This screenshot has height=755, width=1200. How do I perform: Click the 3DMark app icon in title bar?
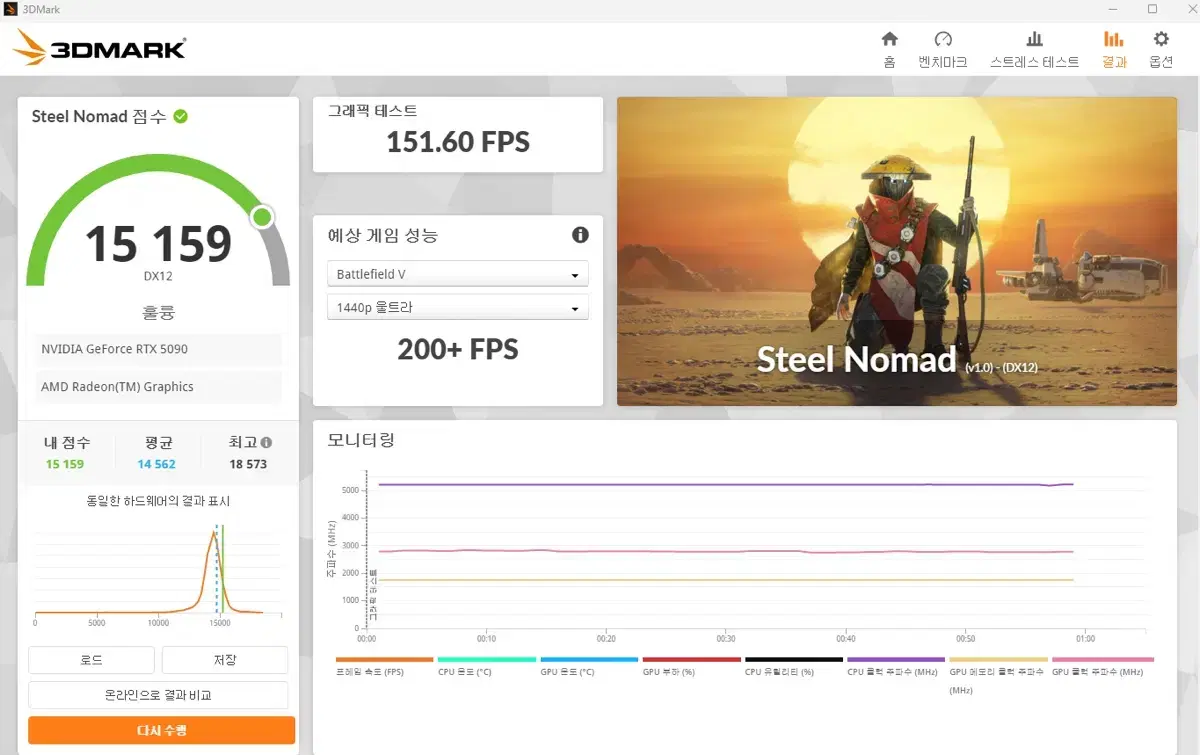click(x=10, y=9)
